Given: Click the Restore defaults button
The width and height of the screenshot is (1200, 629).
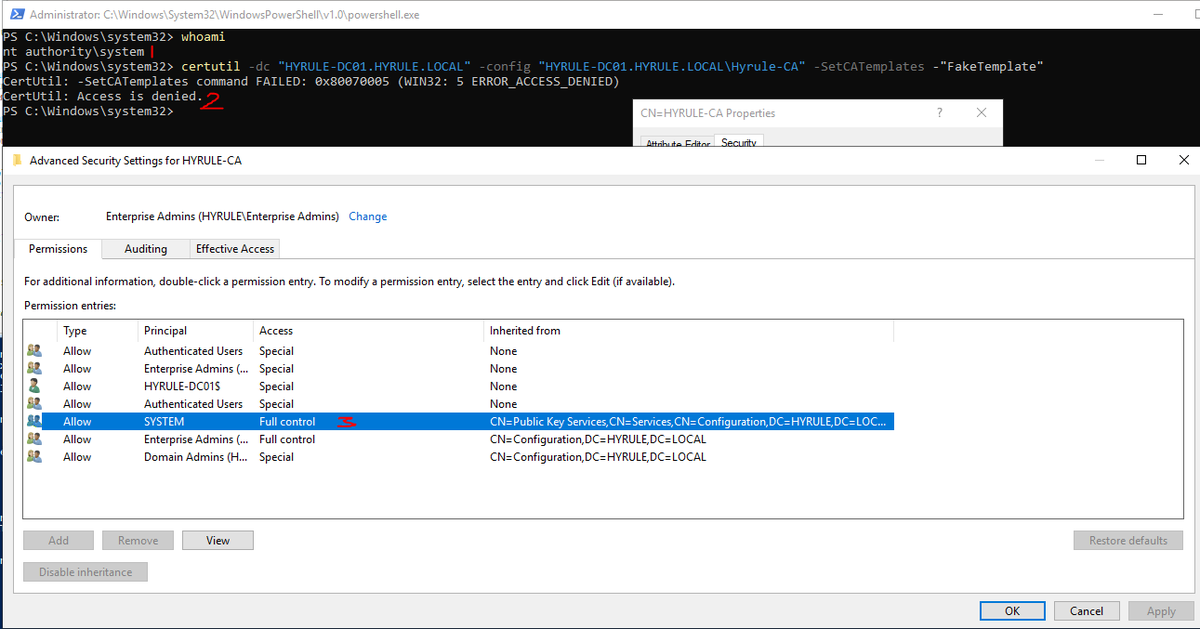Looking at the screenshot, I should 1128,540.
